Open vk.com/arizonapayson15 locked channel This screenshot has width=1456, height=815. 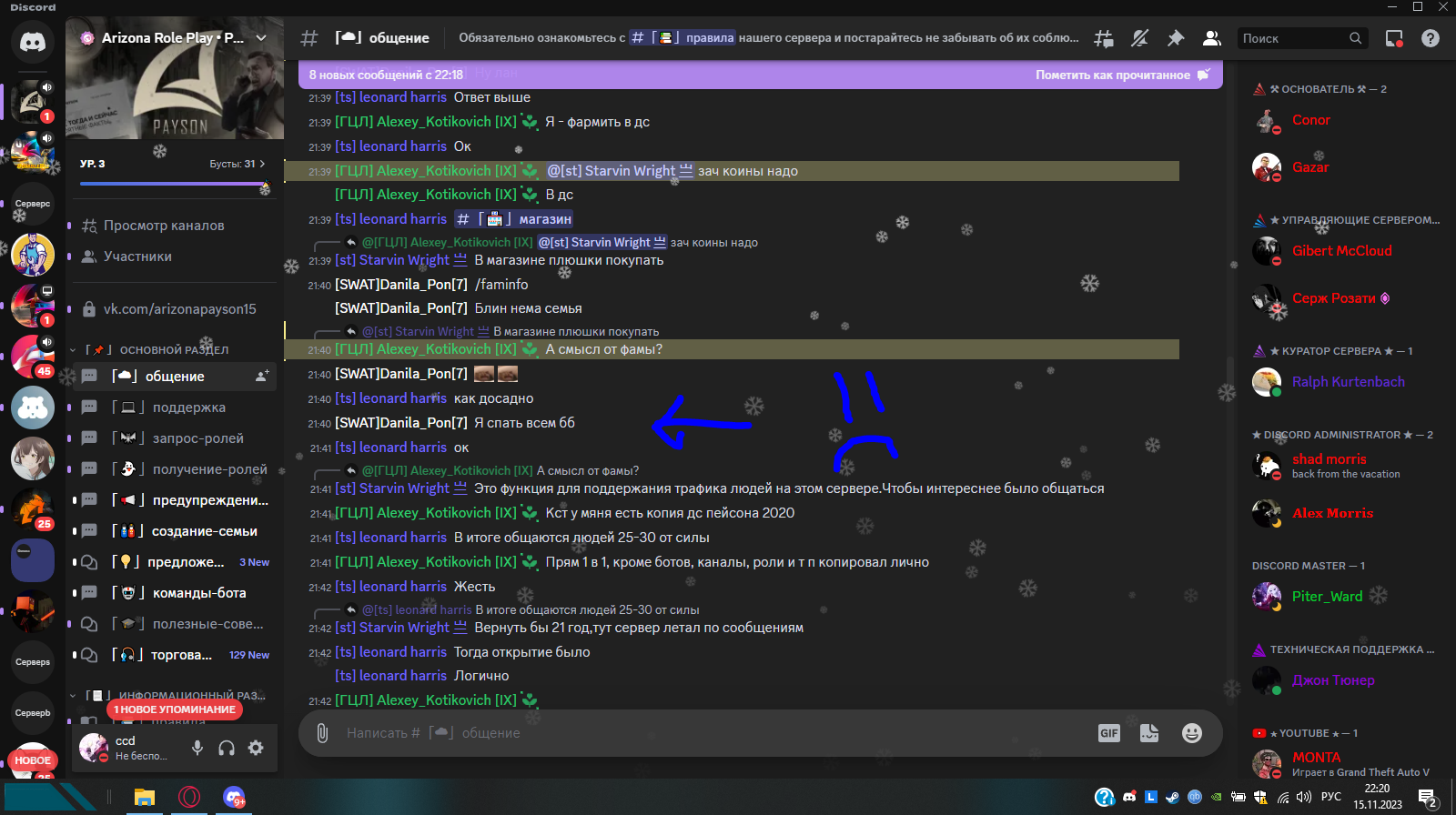point(173,309)
